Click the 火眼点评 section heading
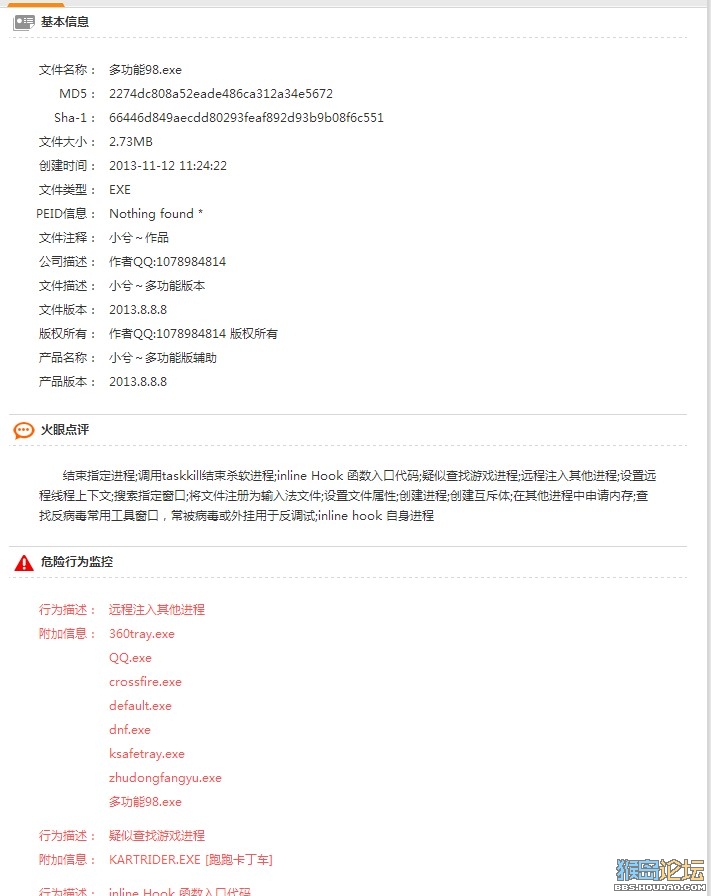Image resolution: width=711 pixels, height=896 pixels. point(65,430)
